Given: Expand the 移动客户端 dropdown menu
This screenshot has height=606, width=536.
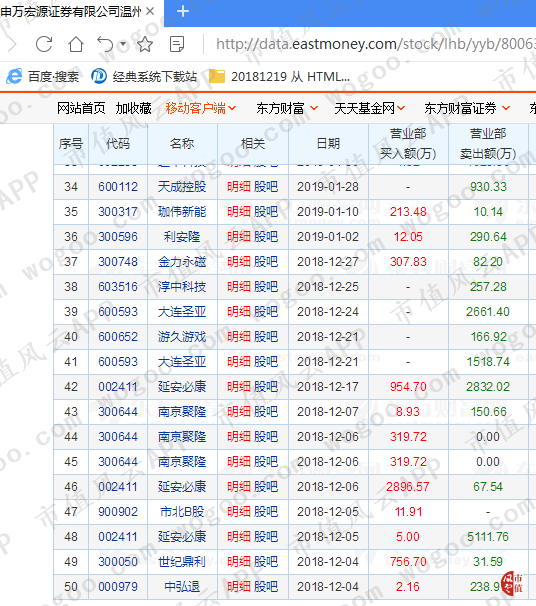Looking at the screenshot, I should pyautogui.click(x=201, y=108).
